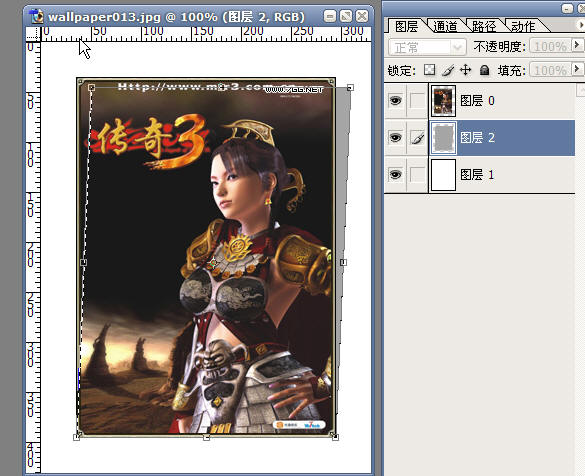Viewport: 585px width, 476px height.
Task: Select 图层 2 gray thumbnail
Action: (x=443, y=138)
